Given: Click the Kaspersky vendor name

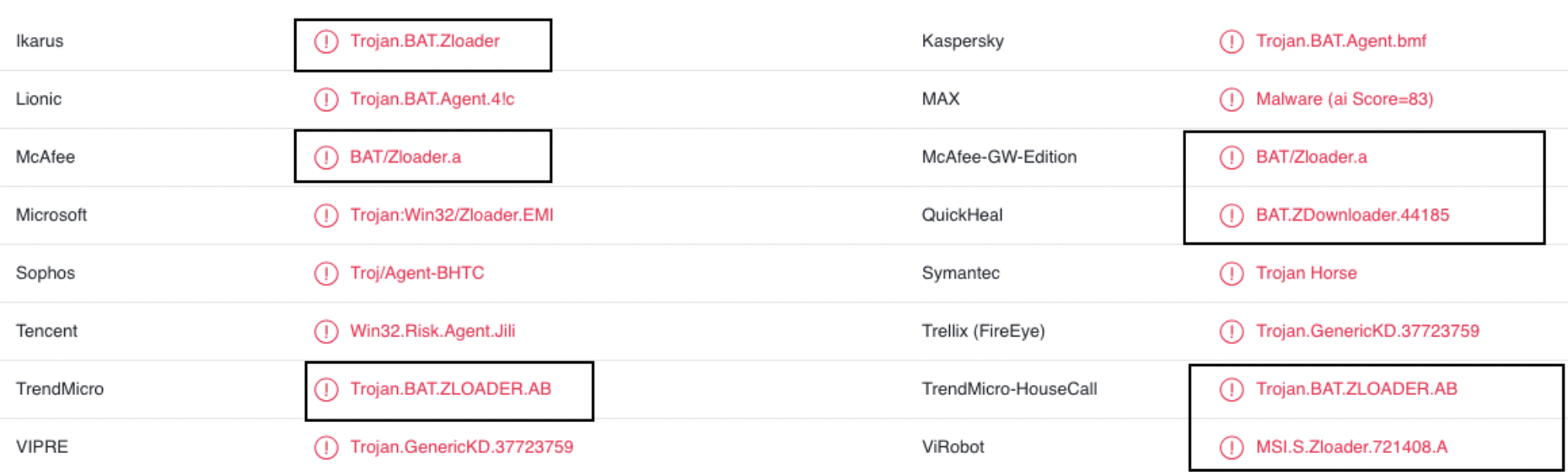Looking at the screenshot, I should (963, 40).
